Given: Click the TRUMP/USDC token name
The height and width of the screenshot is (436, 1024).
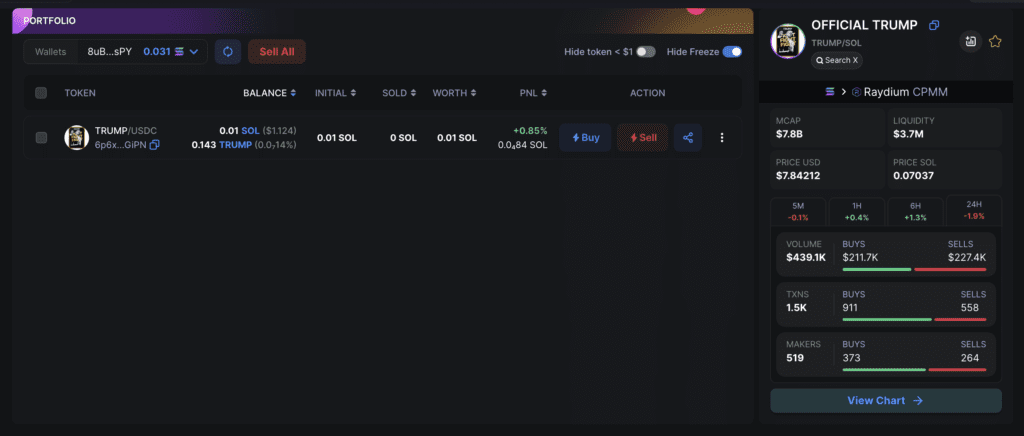Looking at the screenshot, I should pos(126,131).
